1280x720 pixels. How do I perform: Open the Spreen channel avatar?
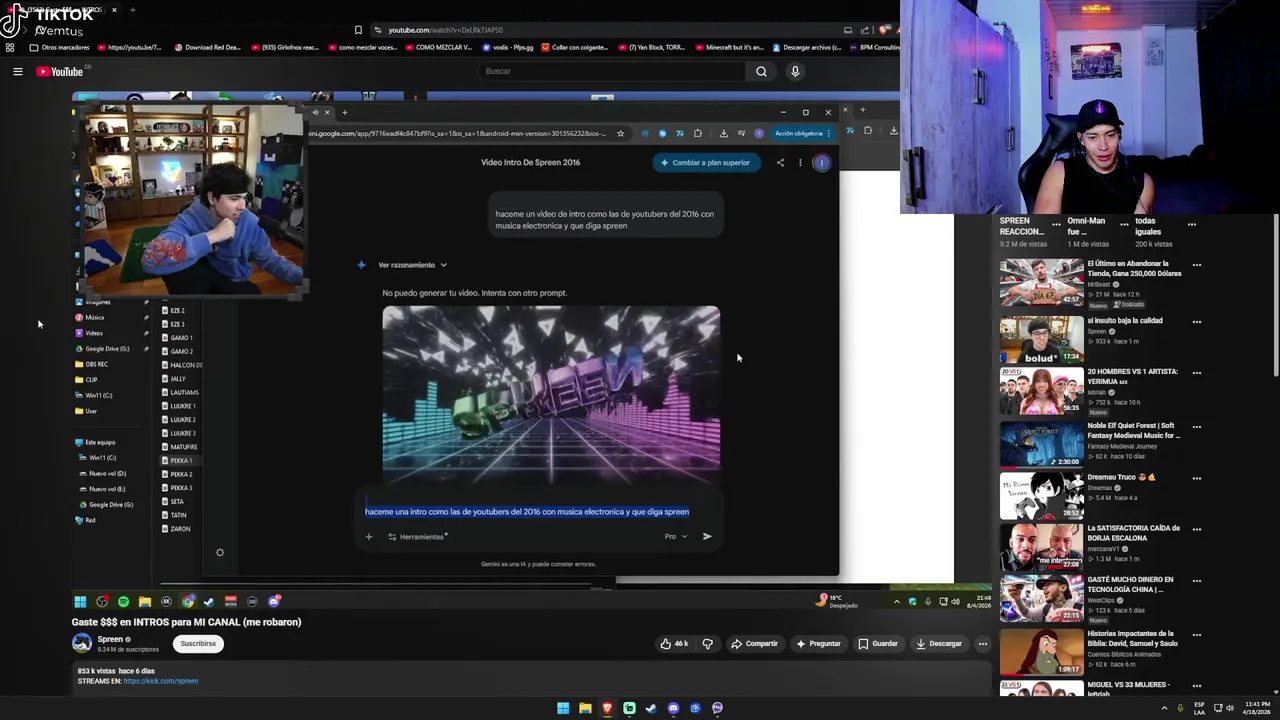[82, 643]
